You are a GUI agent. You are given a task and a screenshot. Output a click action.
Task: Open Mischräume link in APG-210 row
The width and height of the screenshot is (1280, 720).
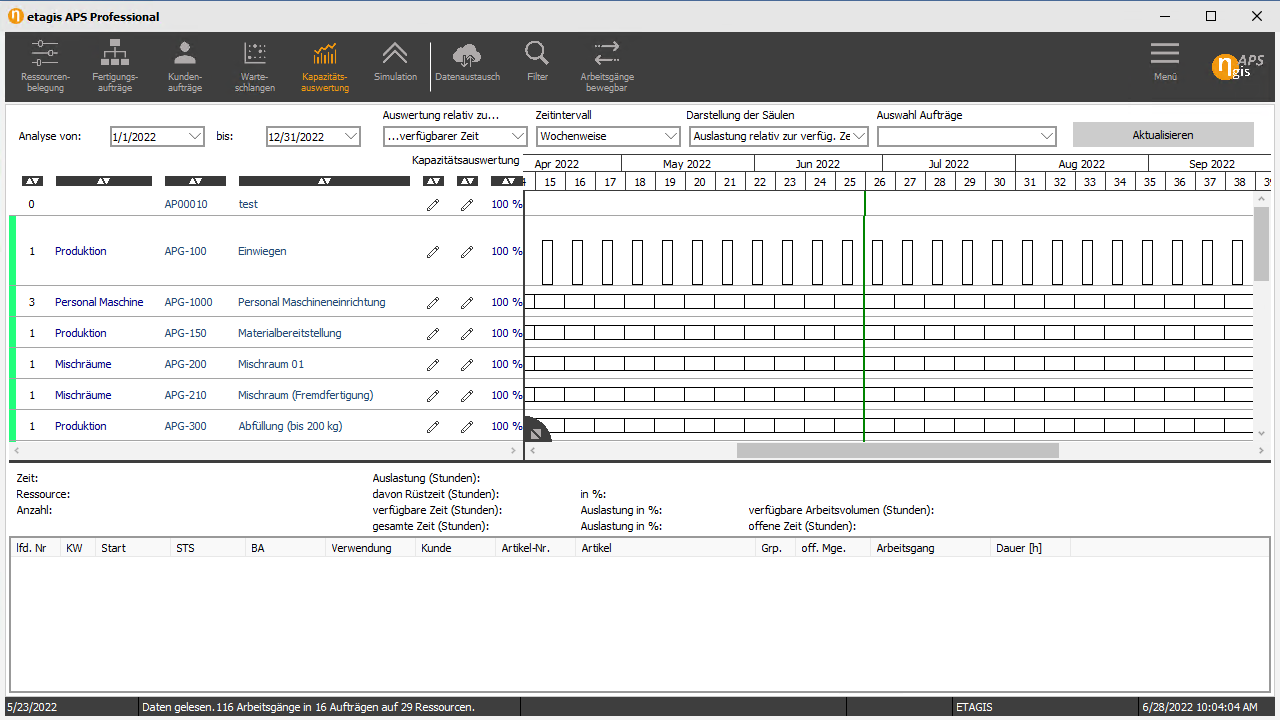click(83, 396)
